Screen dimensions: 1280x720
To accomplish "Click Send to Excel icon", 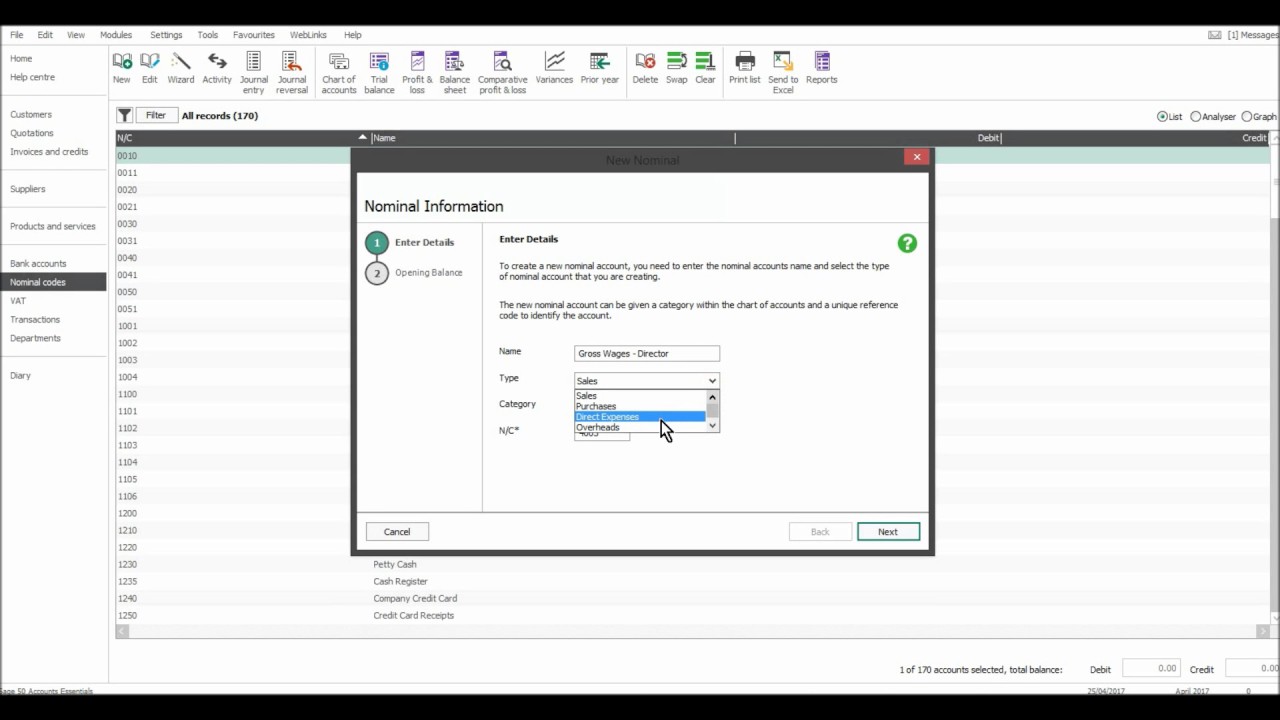I will (x=783, y=73).
